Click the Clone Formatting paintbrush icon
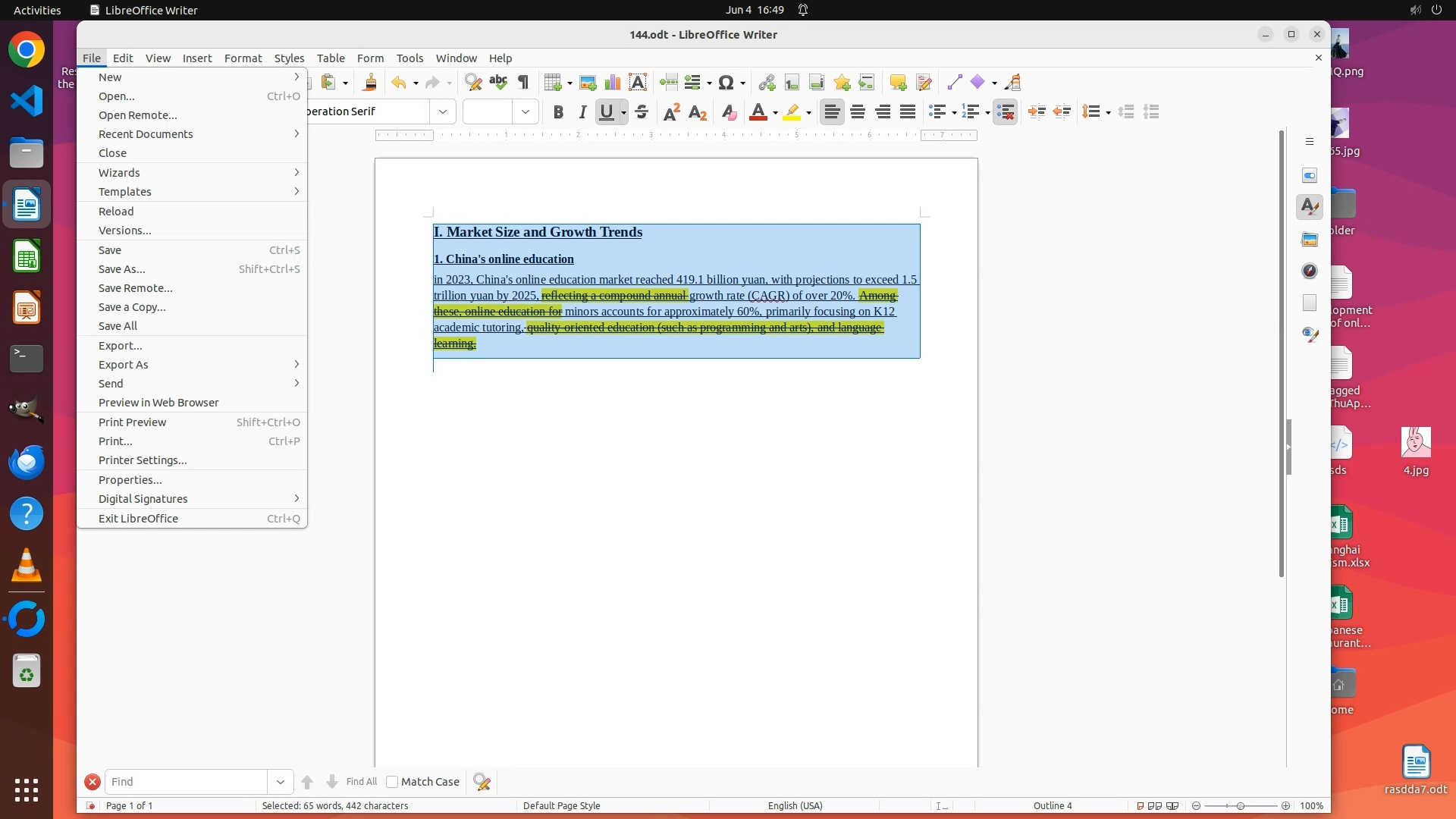Viewport: 1456px width, 819px height. (x=370, y=83)
